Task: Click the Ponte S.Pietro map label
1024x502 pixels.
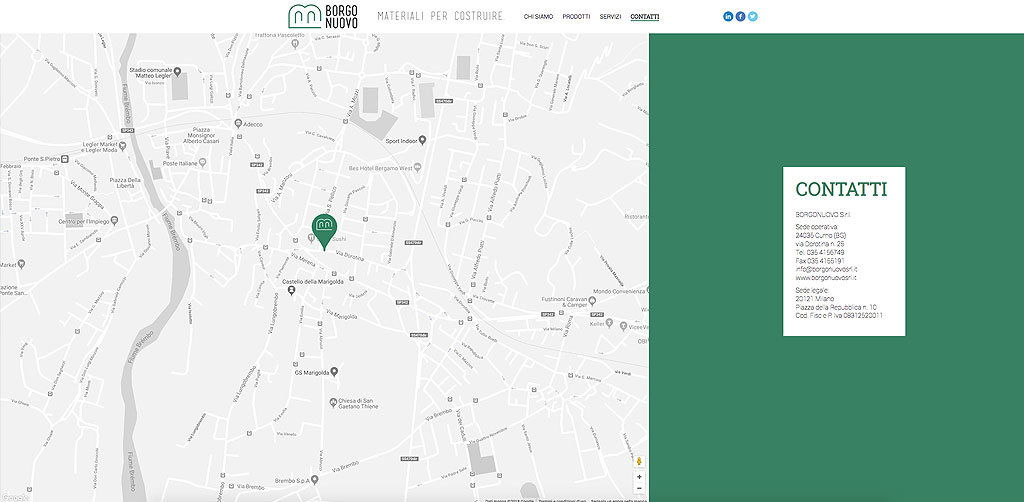Action: [42, 159]
